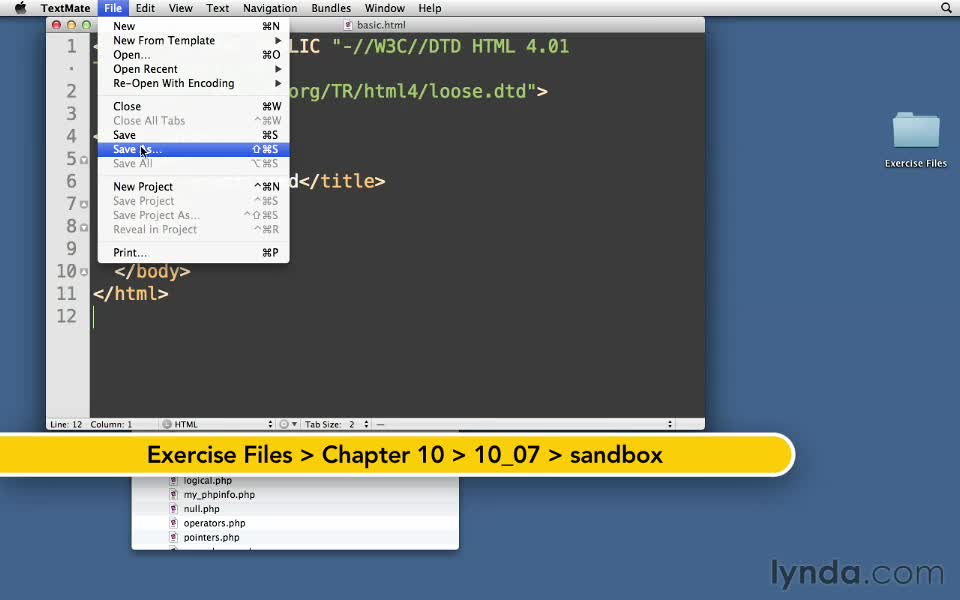Image resolution: width=960 pixels, height=600 pixels.
Task: Select pointers.php in the Finder list
Action: pos(211,538)
